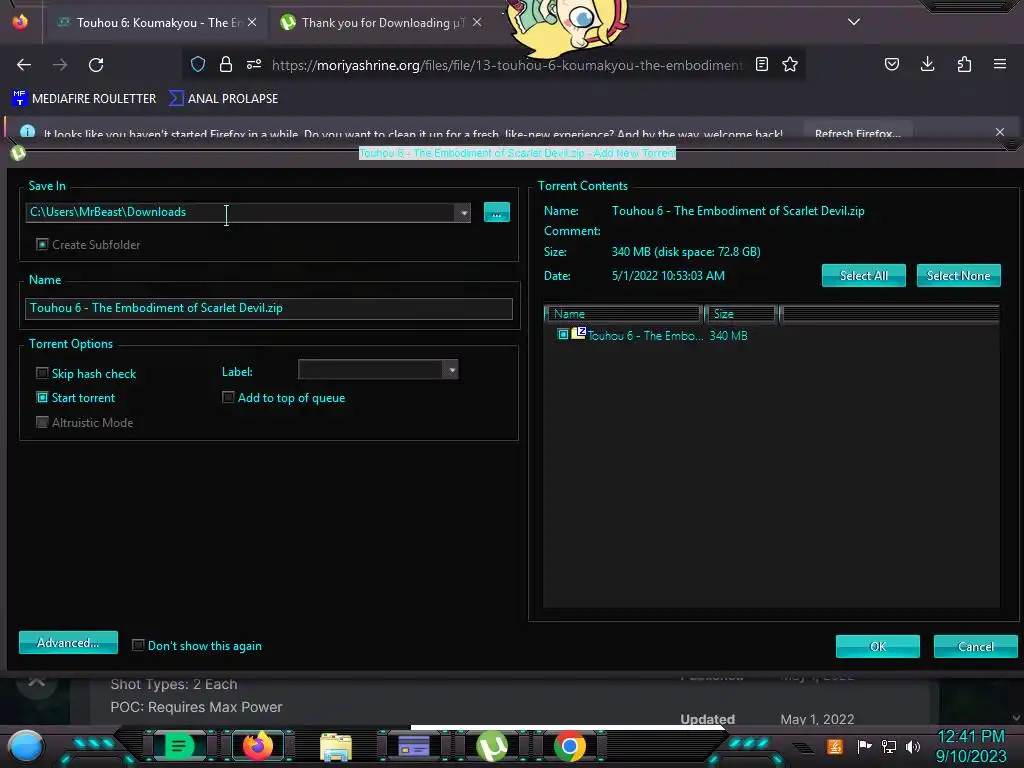Confirm with the OK button

click(878, 647)
